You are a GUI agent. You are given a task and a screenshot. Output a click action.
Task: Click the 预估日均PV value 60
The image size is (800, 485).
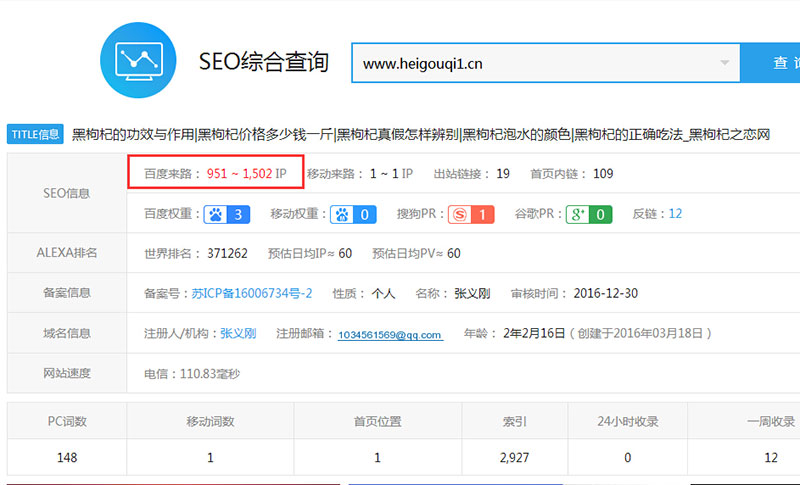coord(454,253)
